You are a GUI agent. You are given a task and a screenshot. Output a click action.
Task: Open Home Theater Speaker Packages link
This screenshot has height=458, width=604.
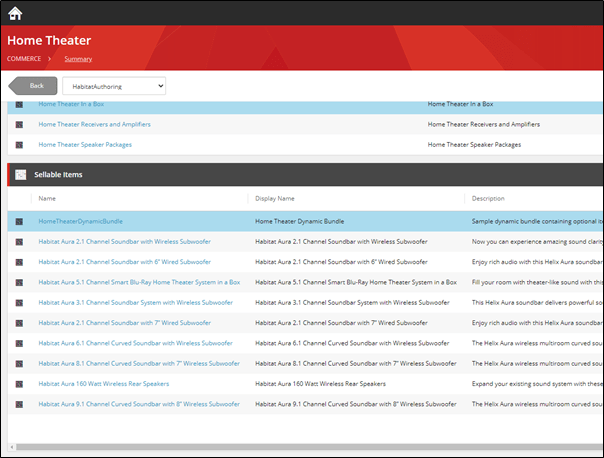point(85,145)
